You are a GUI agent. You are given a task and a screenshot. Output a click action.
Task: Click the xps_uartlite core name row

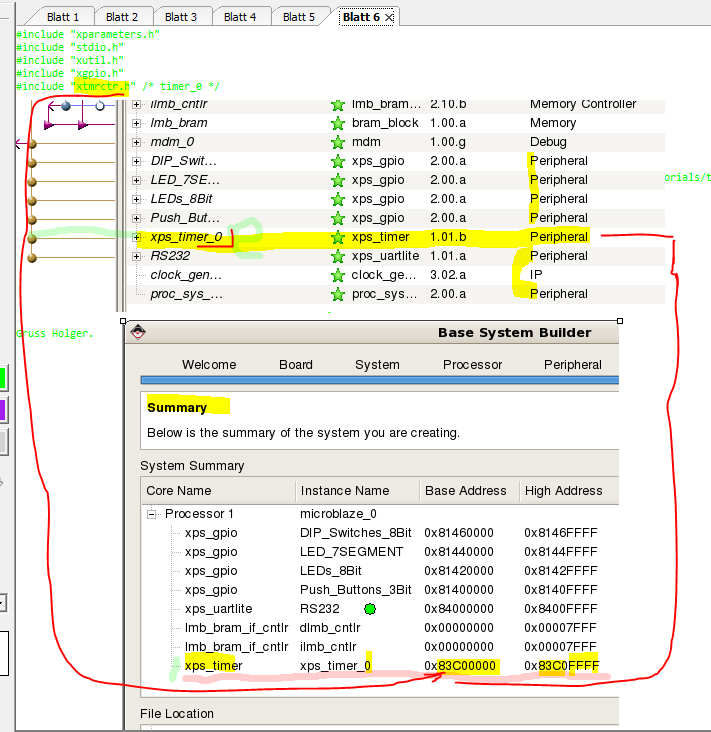click(x=218, y=609)
